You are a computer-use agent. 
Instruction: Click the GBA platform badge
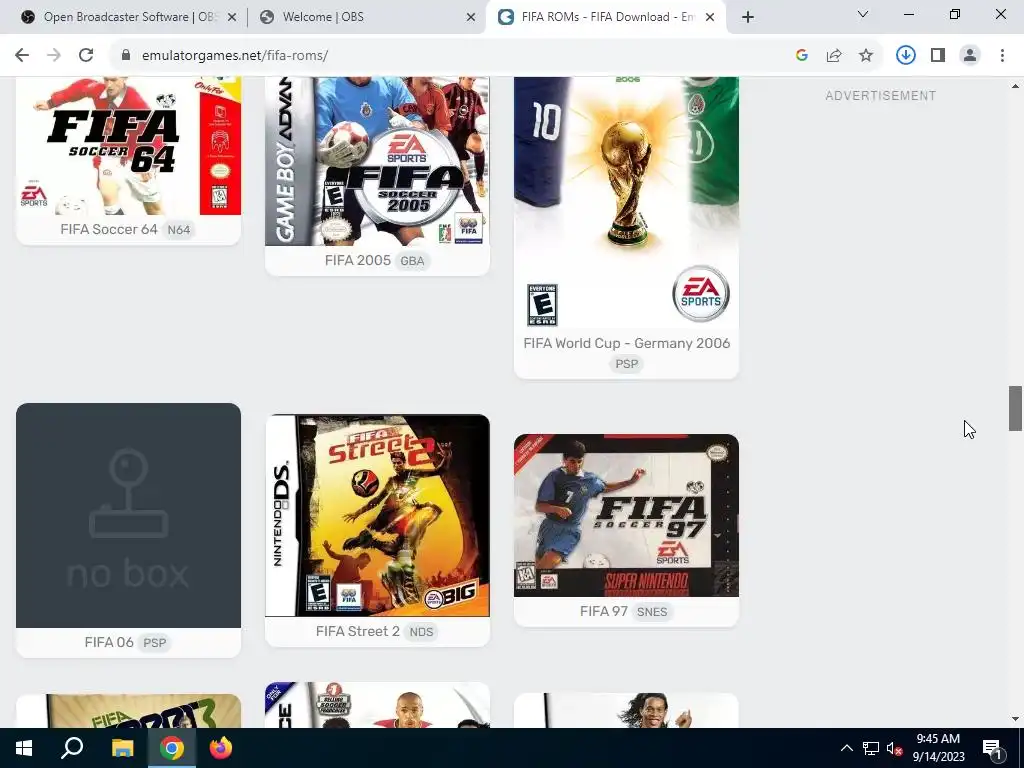[412, 261]
